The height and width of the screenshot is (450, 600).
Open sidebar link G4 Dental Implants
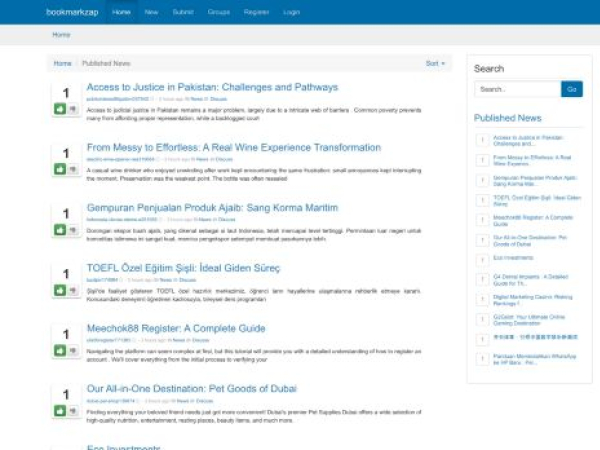[x=531, y=280]
